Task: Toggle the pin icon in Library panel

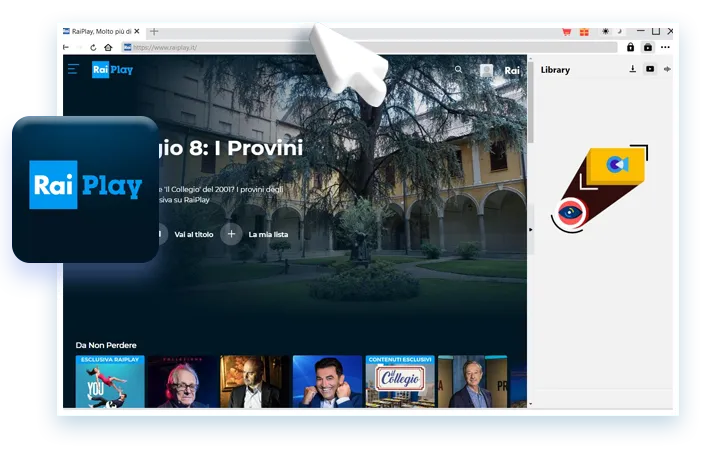Action: tap(667, 69)
